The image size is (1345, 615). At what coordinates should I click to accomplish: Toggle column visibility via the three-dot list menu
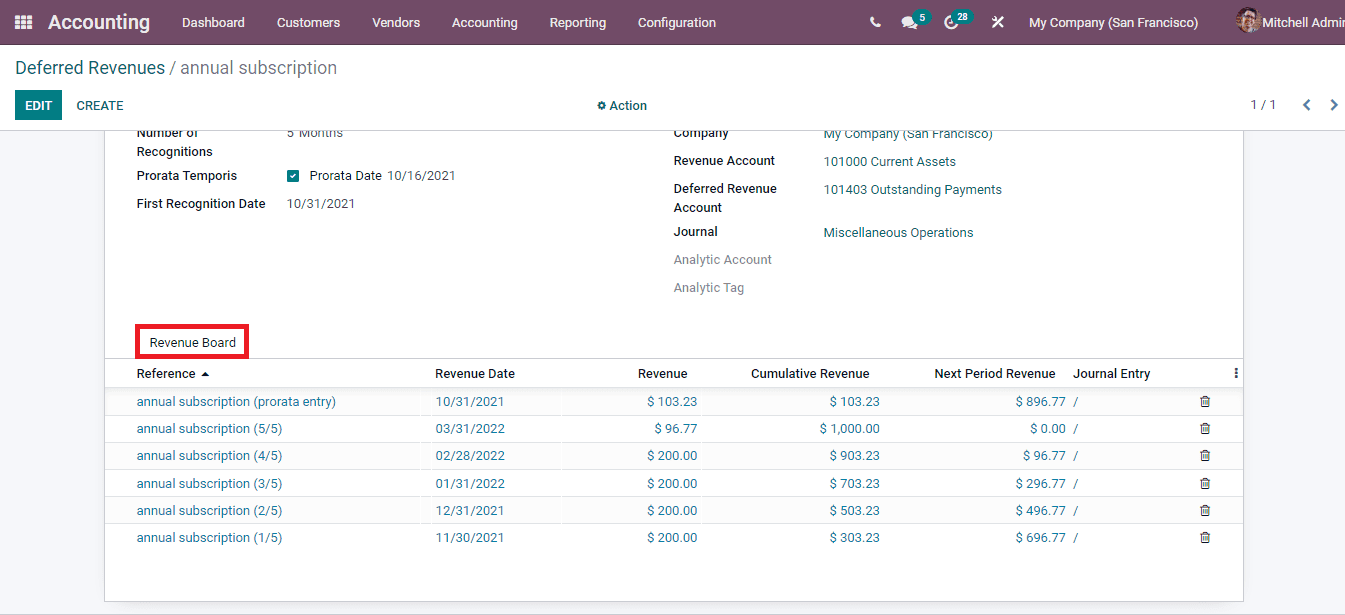click(x=1236, y=371)
